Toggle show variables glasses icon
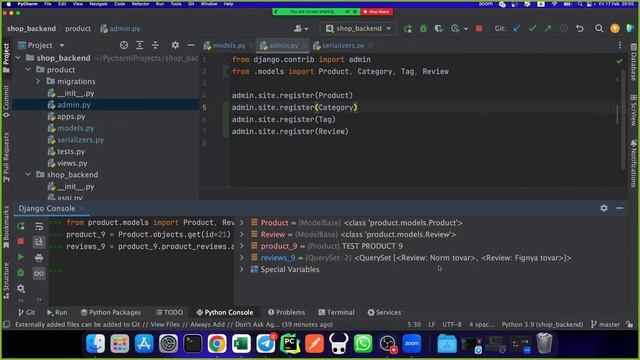This screenshot has height=360, width=640. (39, 273)
